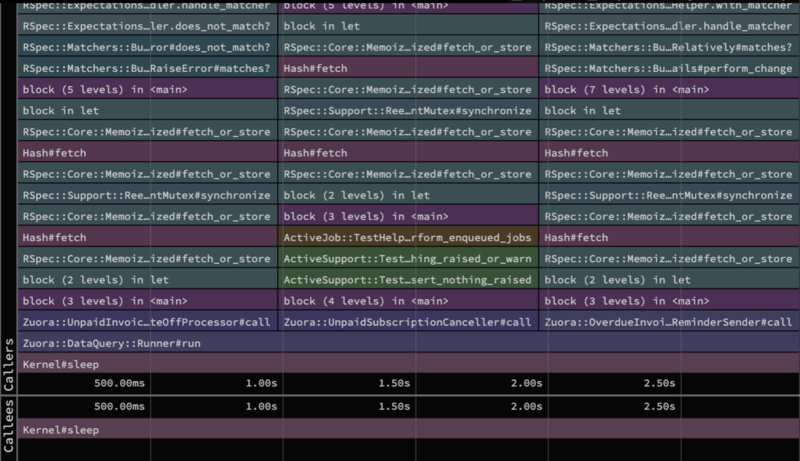Click RSpec::Matchers::Bu…ails#perform_change frame
Image resolution: width=800 pixels, height=461 pixels.
click(x=669, y=68)
